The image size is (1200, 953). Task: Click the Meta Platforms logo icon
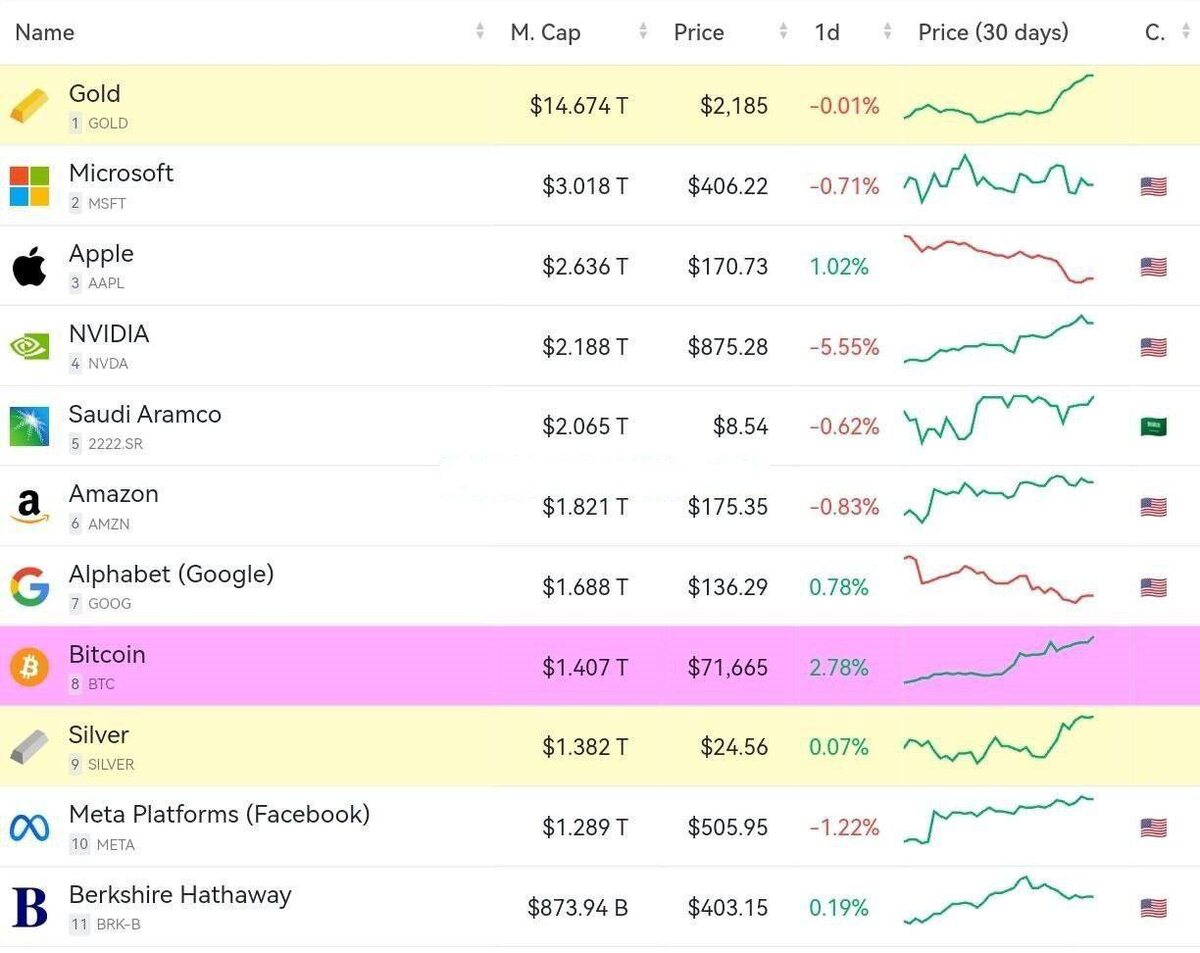pyautogui.click(x=29, y=828)
